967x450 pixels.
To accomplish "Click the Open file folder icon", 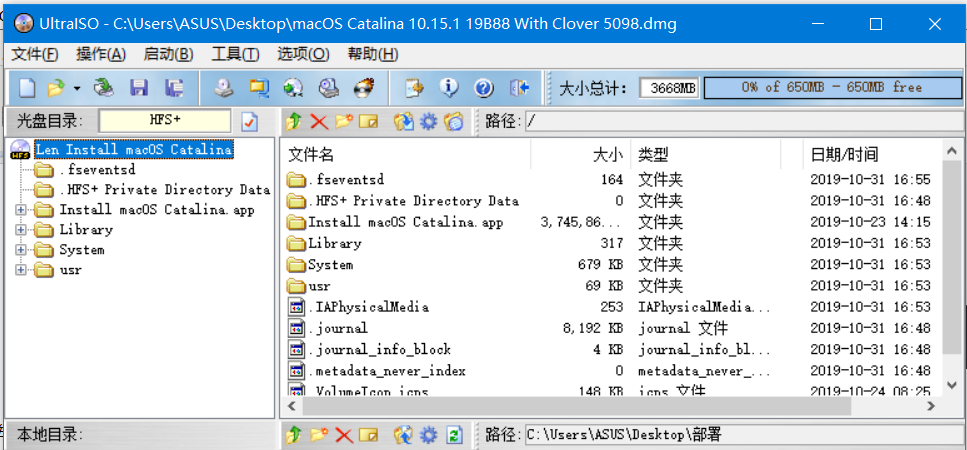I will point(56,88).
